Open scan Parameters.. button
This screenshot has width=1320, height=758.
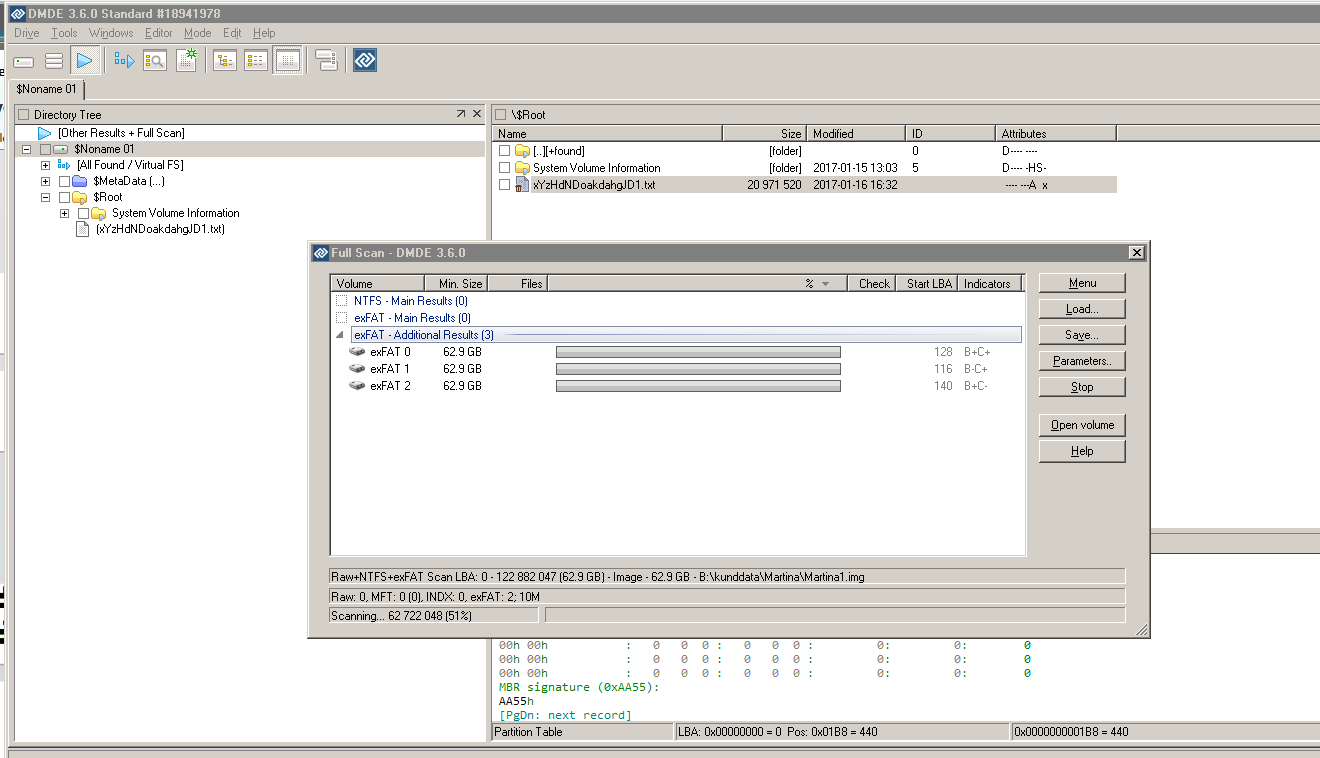pyautogui.click(x=1082, y=361)
